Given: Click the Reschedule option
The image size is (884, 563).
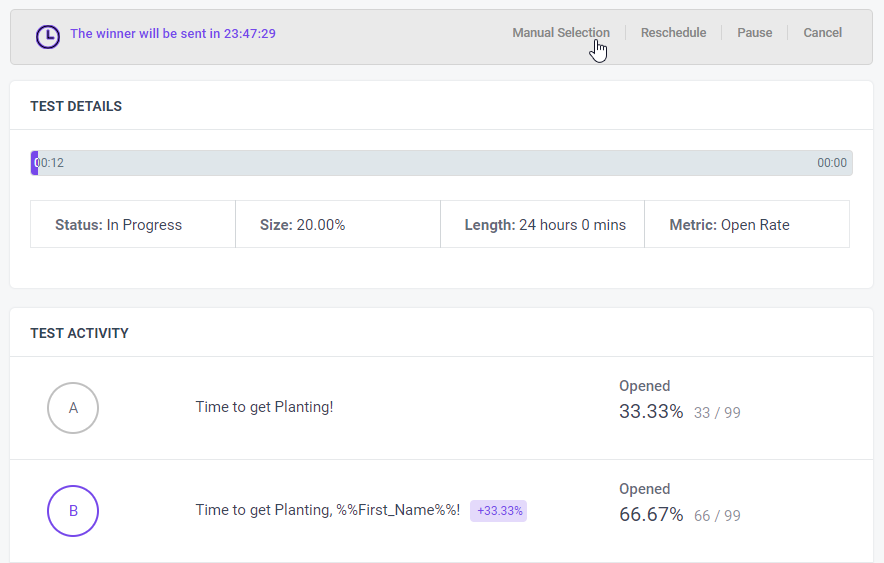Looking at the screenshot, I should [673, 33].
